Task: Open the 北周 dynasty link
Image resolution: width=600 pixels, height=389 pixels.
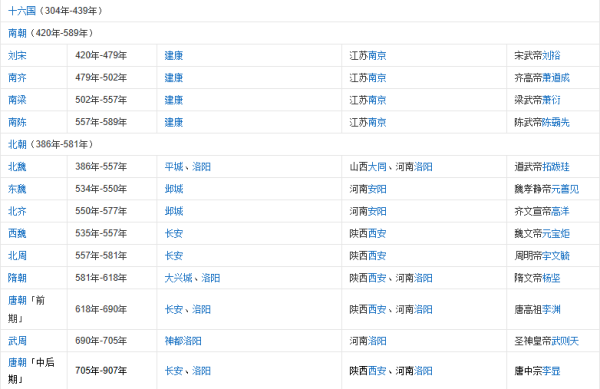Action: (17, 255)
